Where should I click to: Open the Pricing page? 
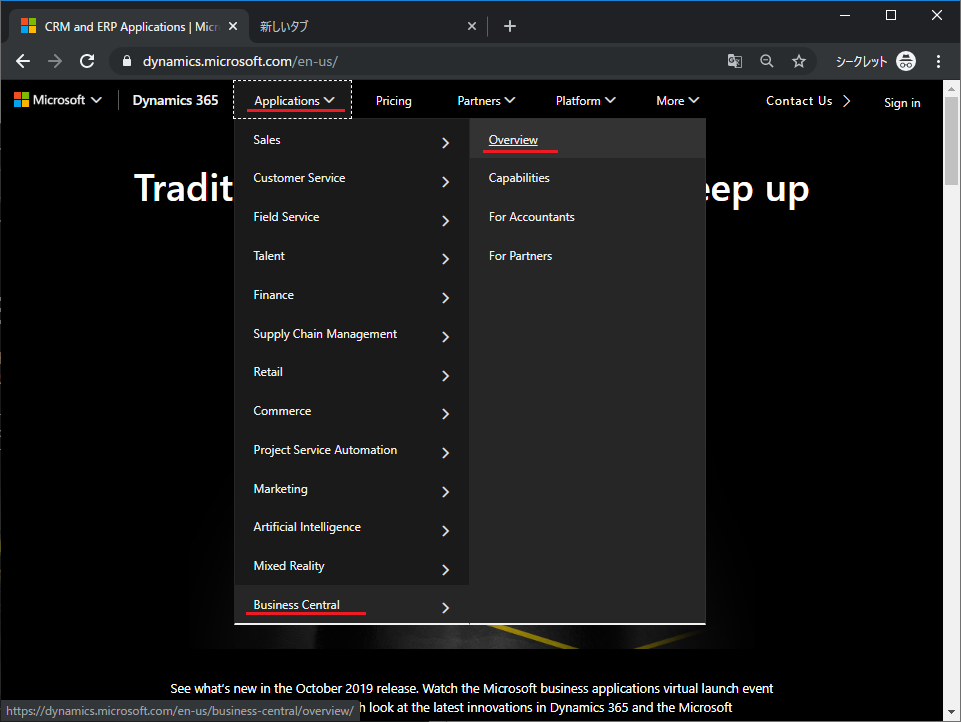point(393,101)
